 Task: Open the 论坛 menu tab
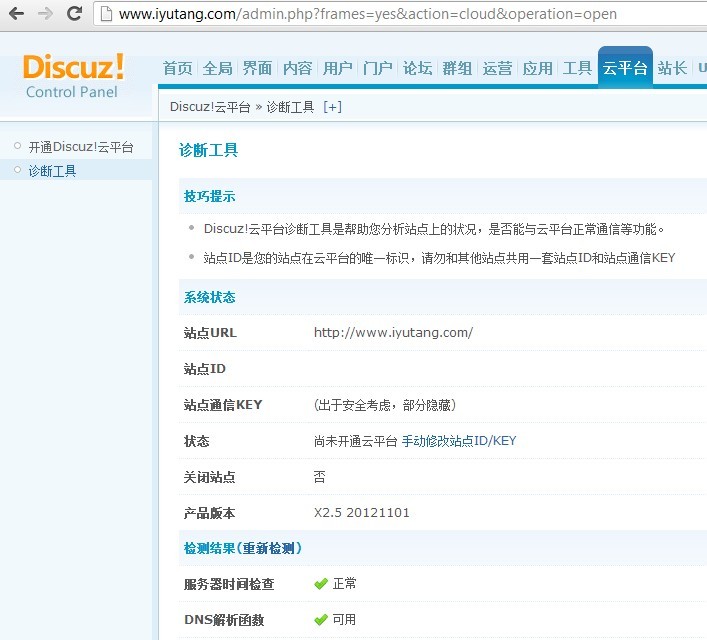tap(418, 69)
